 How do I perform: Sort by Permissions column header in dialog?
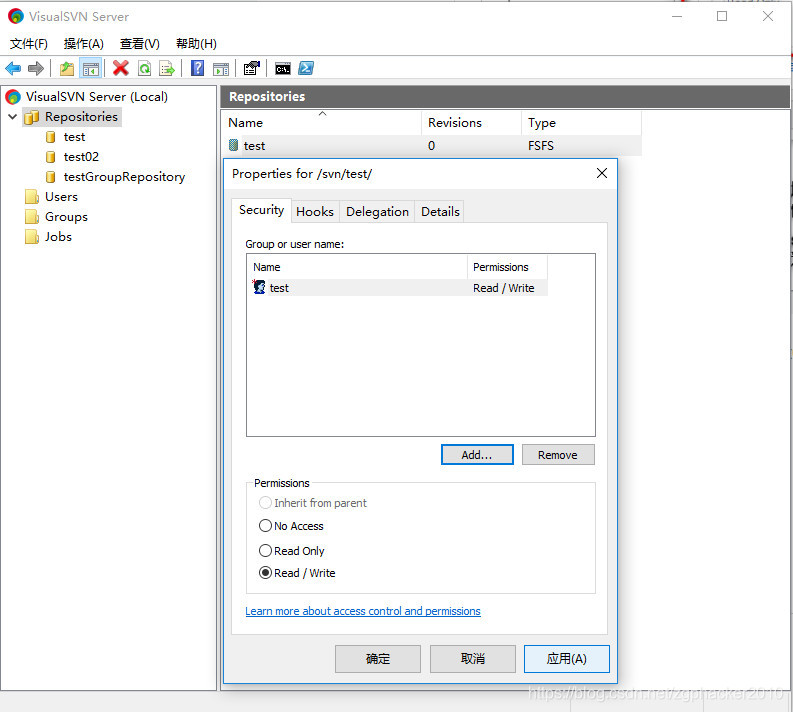(507, 267)
